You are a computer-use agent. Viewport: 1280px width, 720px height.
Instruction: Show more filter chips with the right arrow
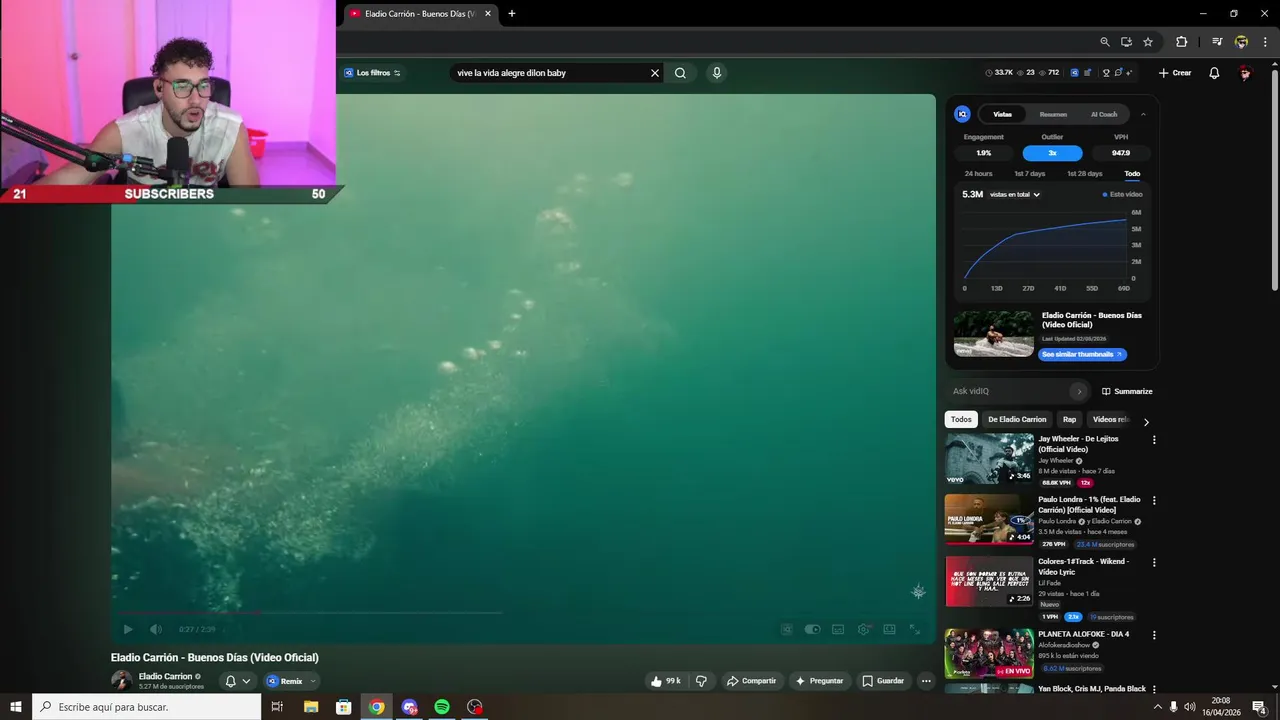[x=1146, y=422]
